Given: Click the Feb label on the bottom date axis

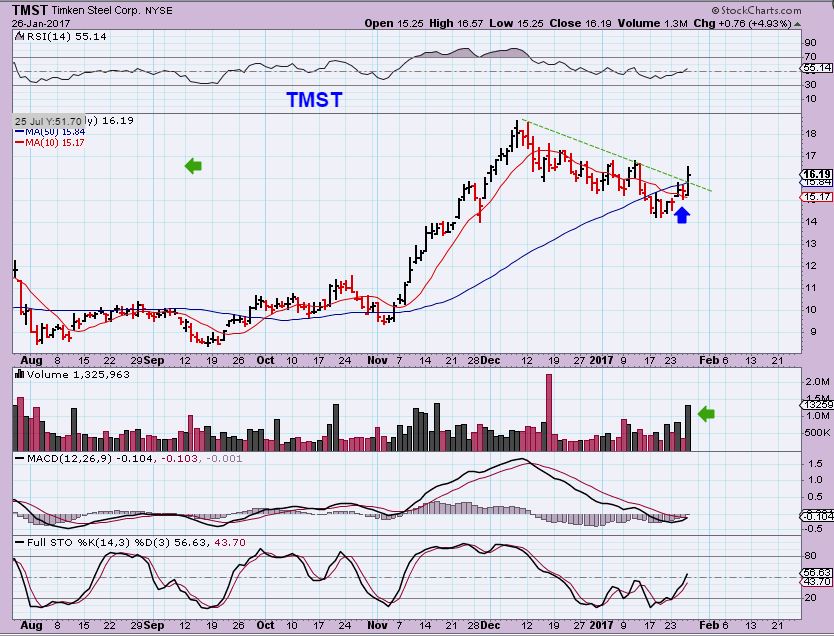Looking at the screenshot, I should (x=708, y=624).
